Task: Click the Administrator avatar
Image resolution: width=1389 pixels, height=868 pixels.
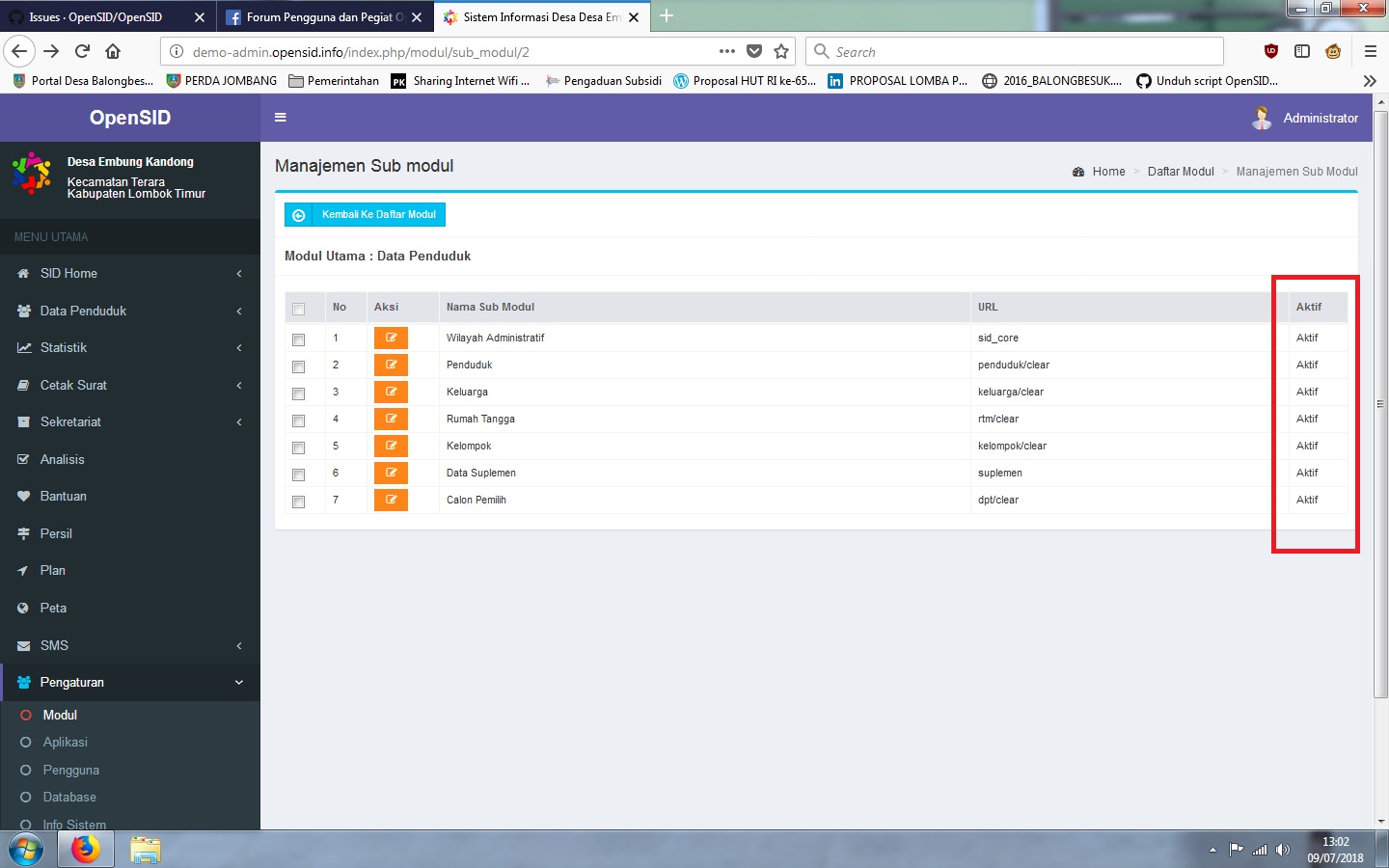Action: (1262, 117)
